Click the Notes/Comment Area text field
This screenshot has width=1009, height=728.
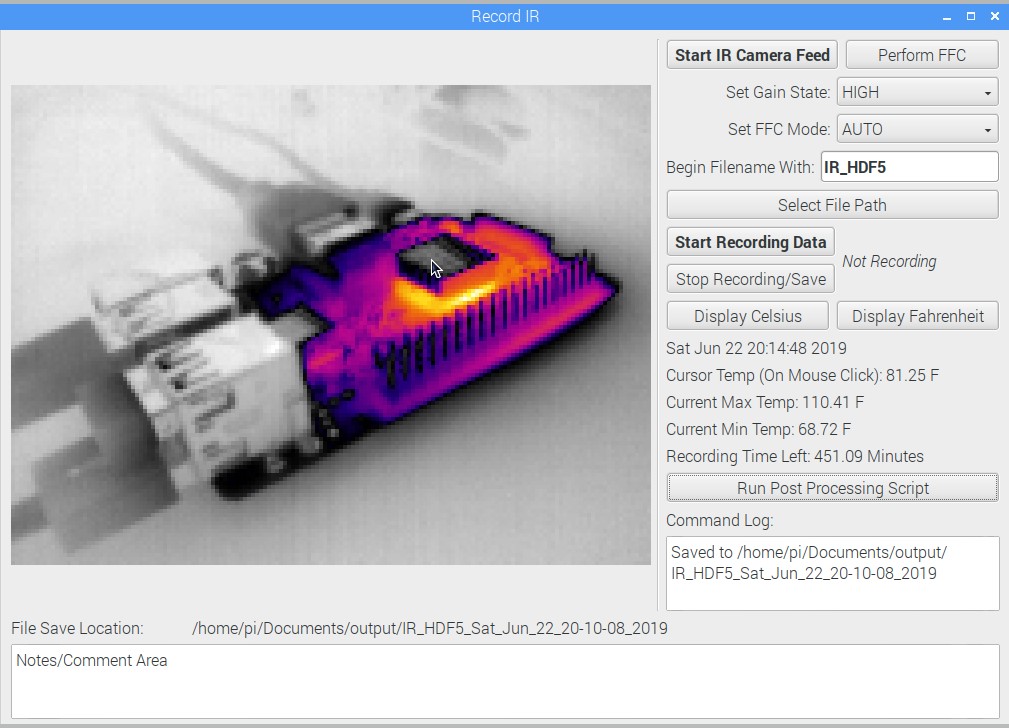pos(505,682)
